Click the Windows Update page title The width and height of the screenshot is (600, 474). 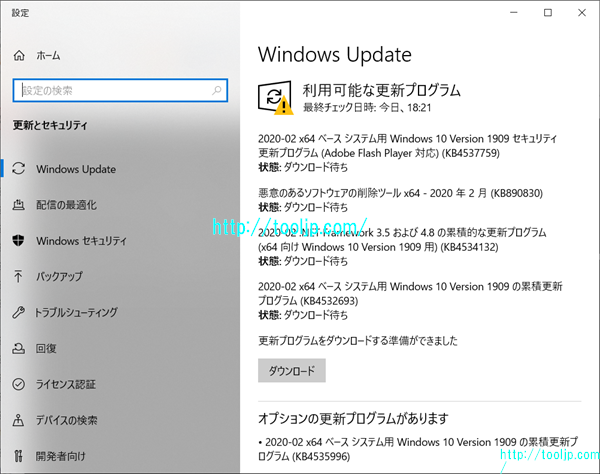[335, 54]
